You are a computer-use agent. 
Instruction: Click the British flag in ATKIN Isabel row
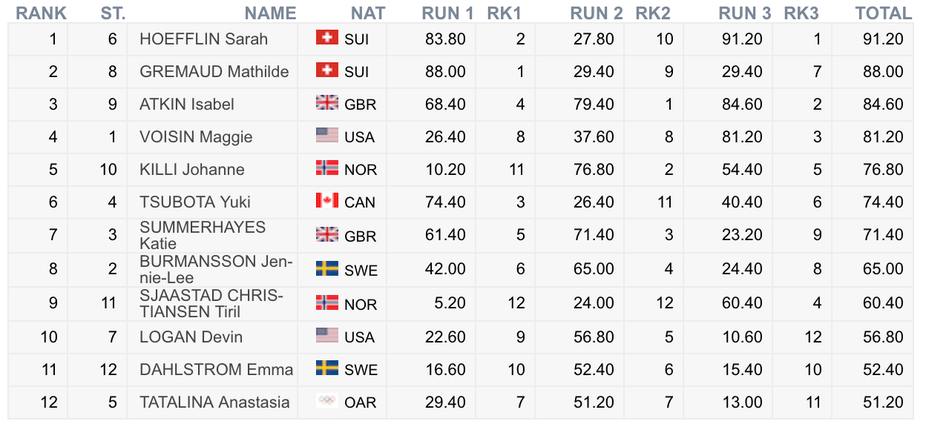(x=327, y=103)
